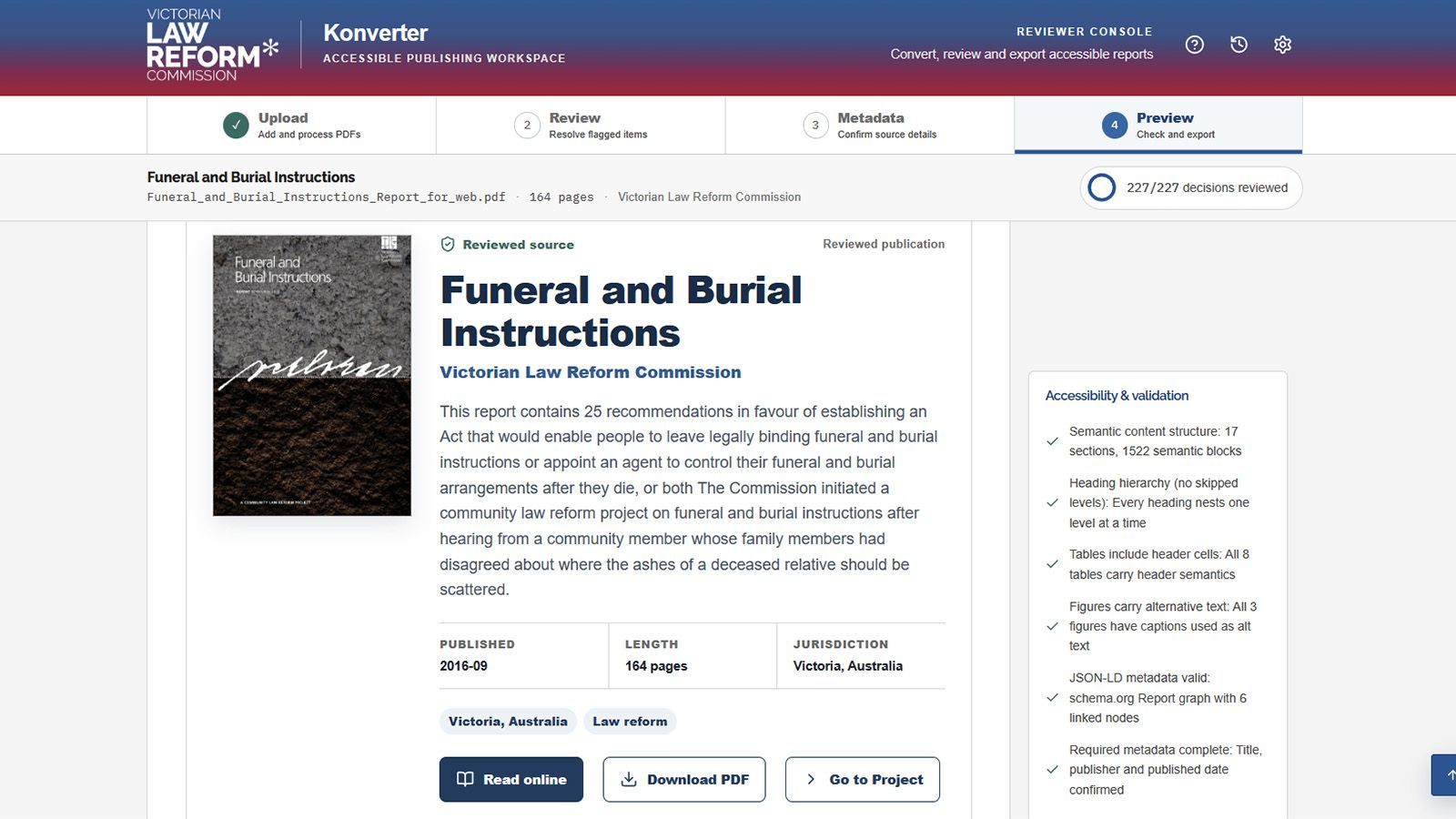Click the Law reform tag chip
This screenshot has width=1456, height=819.
click(630, 722)
